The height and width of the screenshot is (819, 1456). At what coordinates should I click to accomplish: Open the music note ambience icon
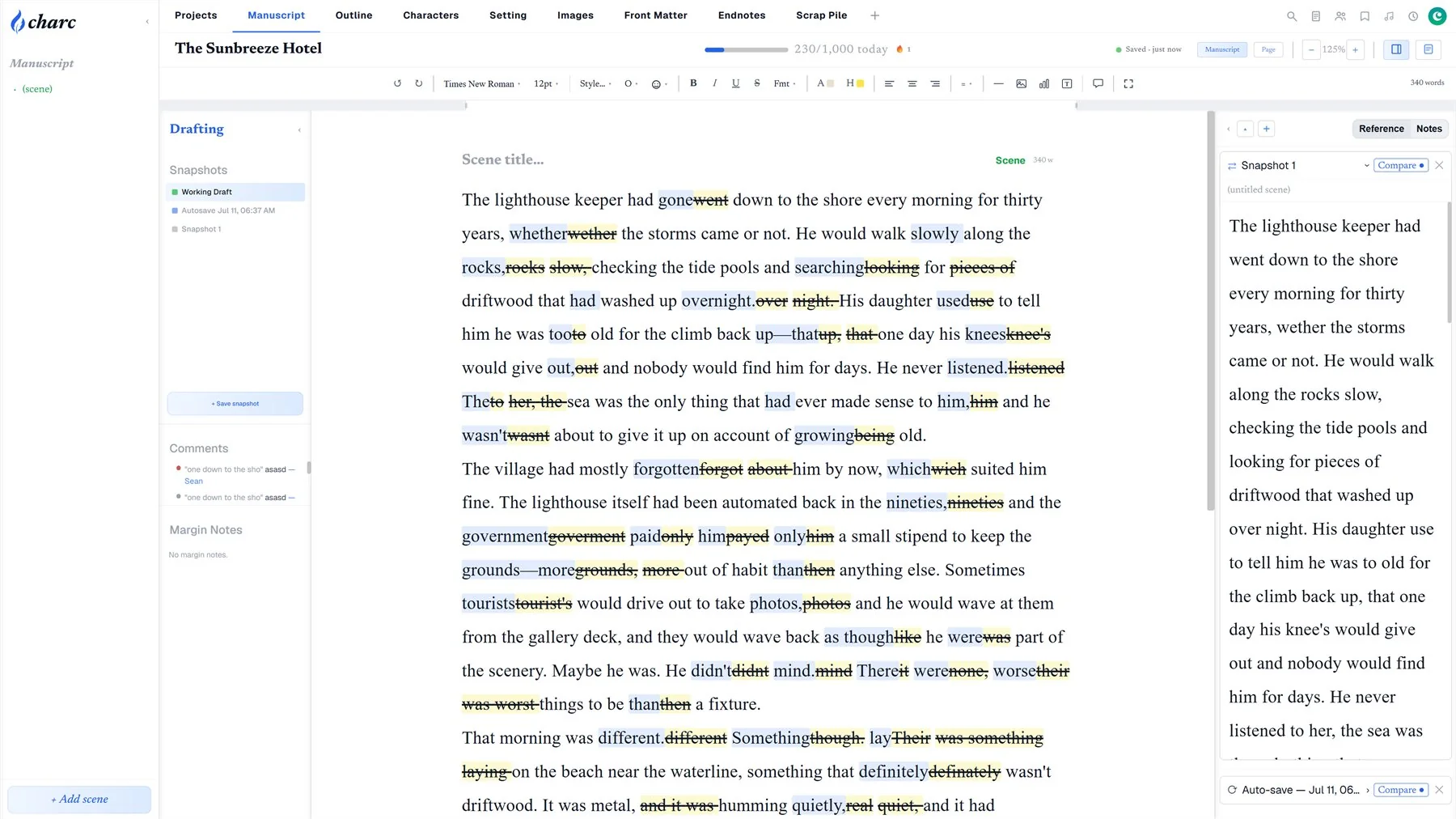click(x=1389, y=16)
